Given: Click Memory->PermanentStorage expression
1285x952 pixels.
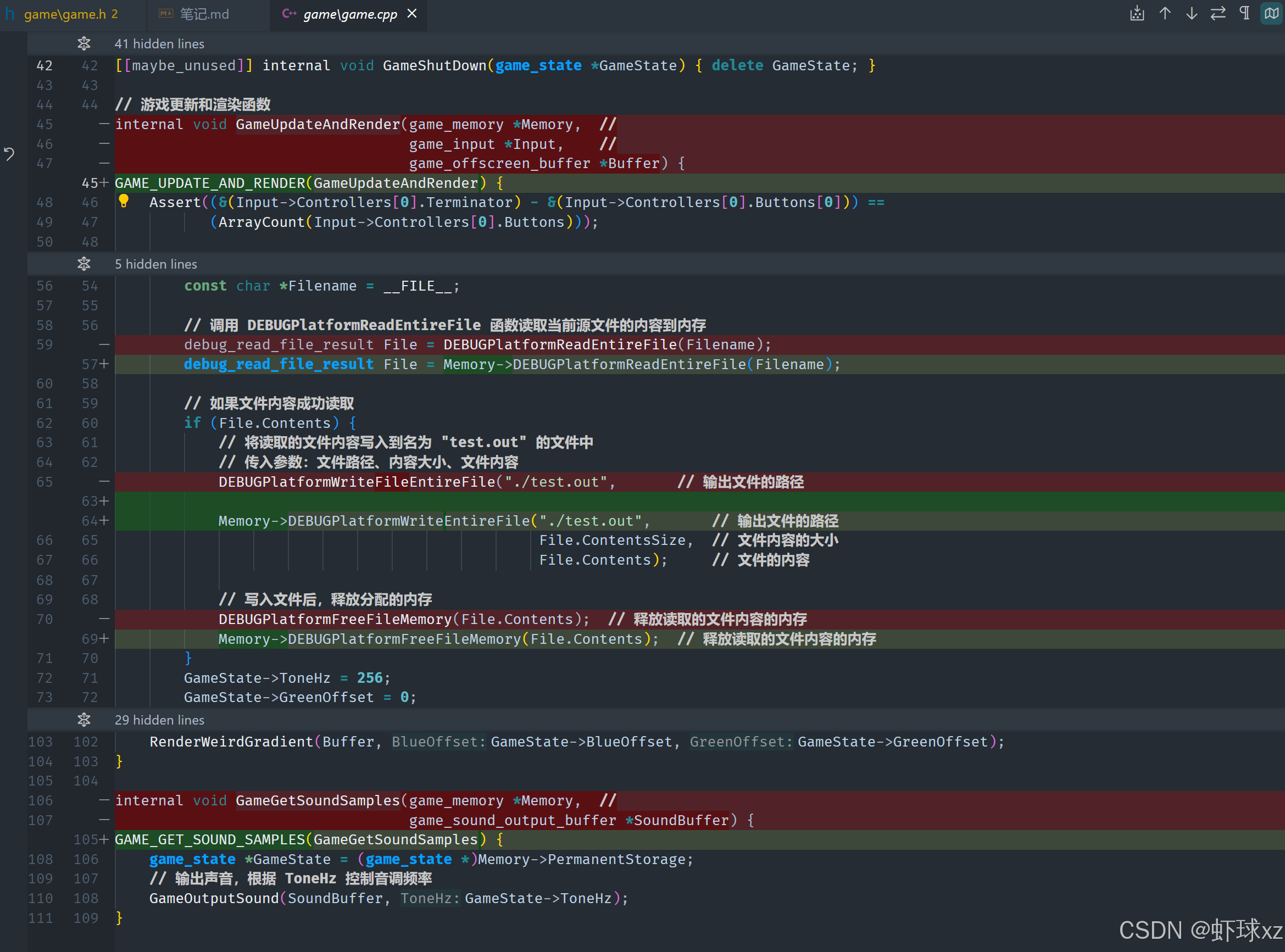Looking at the screenshot, I should pyautogui.click(x=581, y=859).
